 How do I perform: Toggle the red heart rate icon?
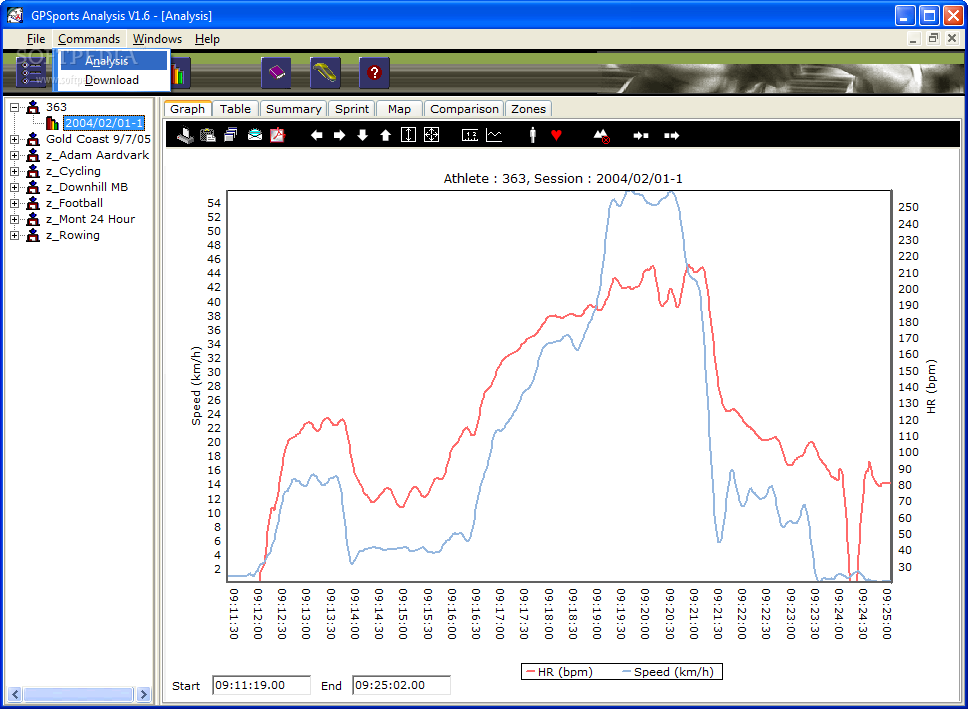coord(556,135)
